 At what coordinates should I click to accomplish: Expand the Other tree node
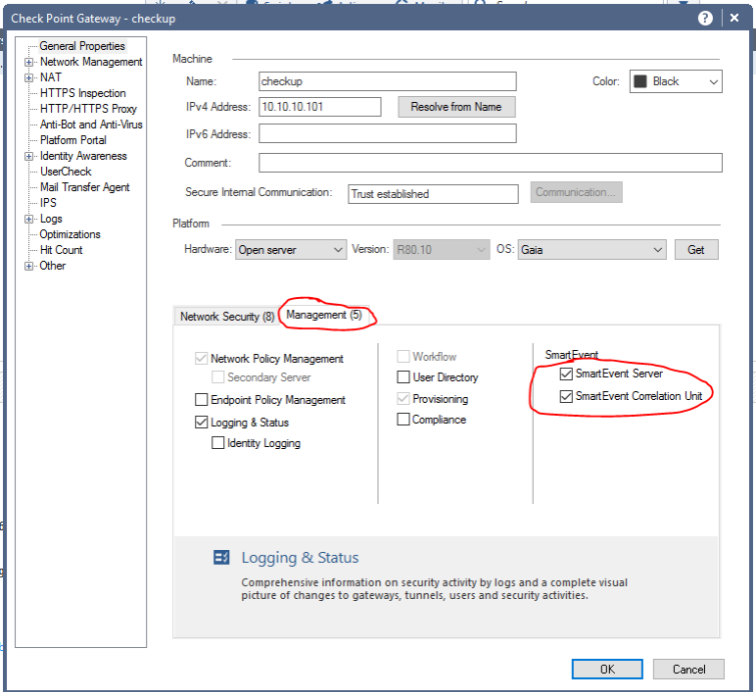point(29,266)
